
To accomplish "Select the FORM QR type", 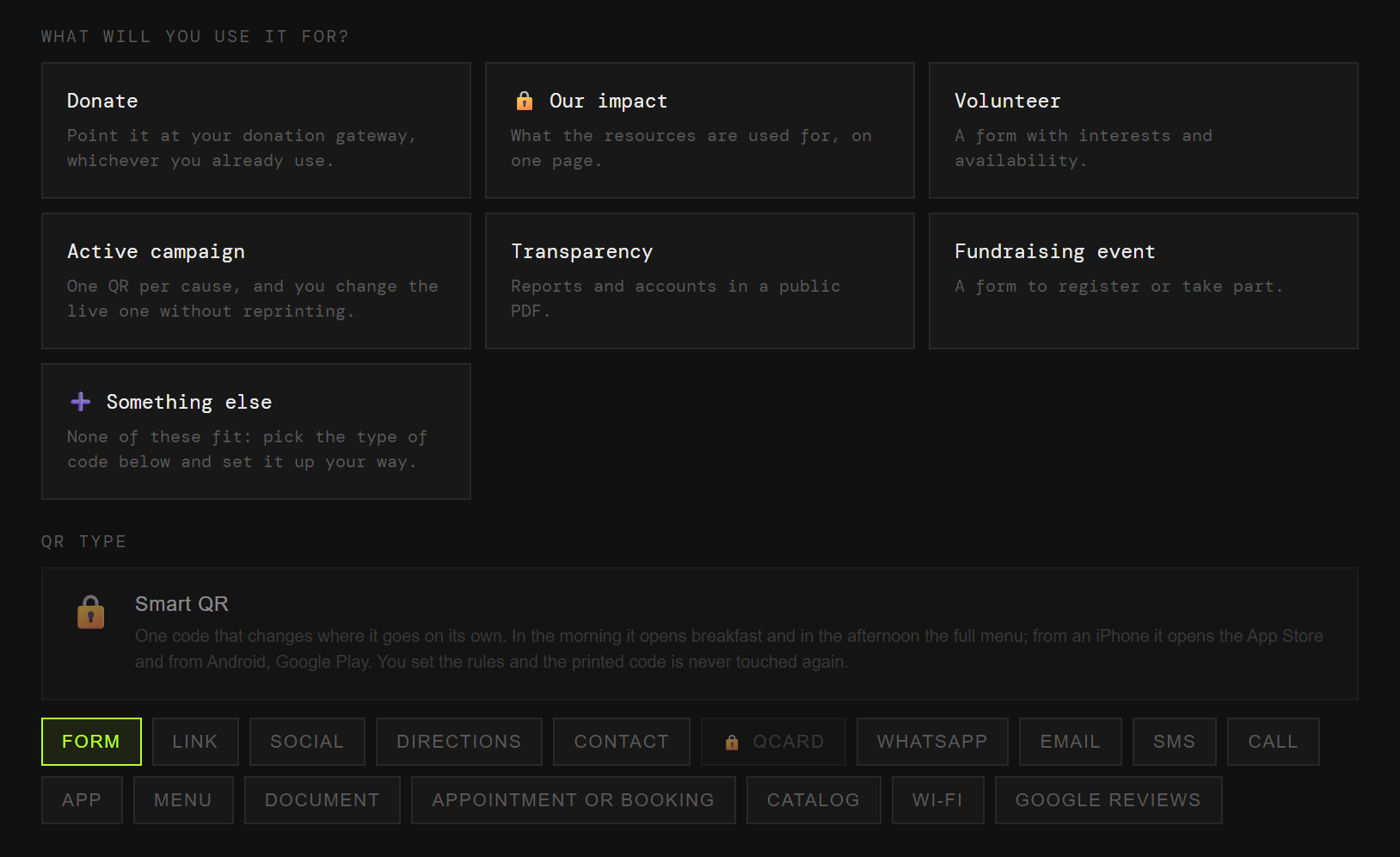I will tap(91, 742).
